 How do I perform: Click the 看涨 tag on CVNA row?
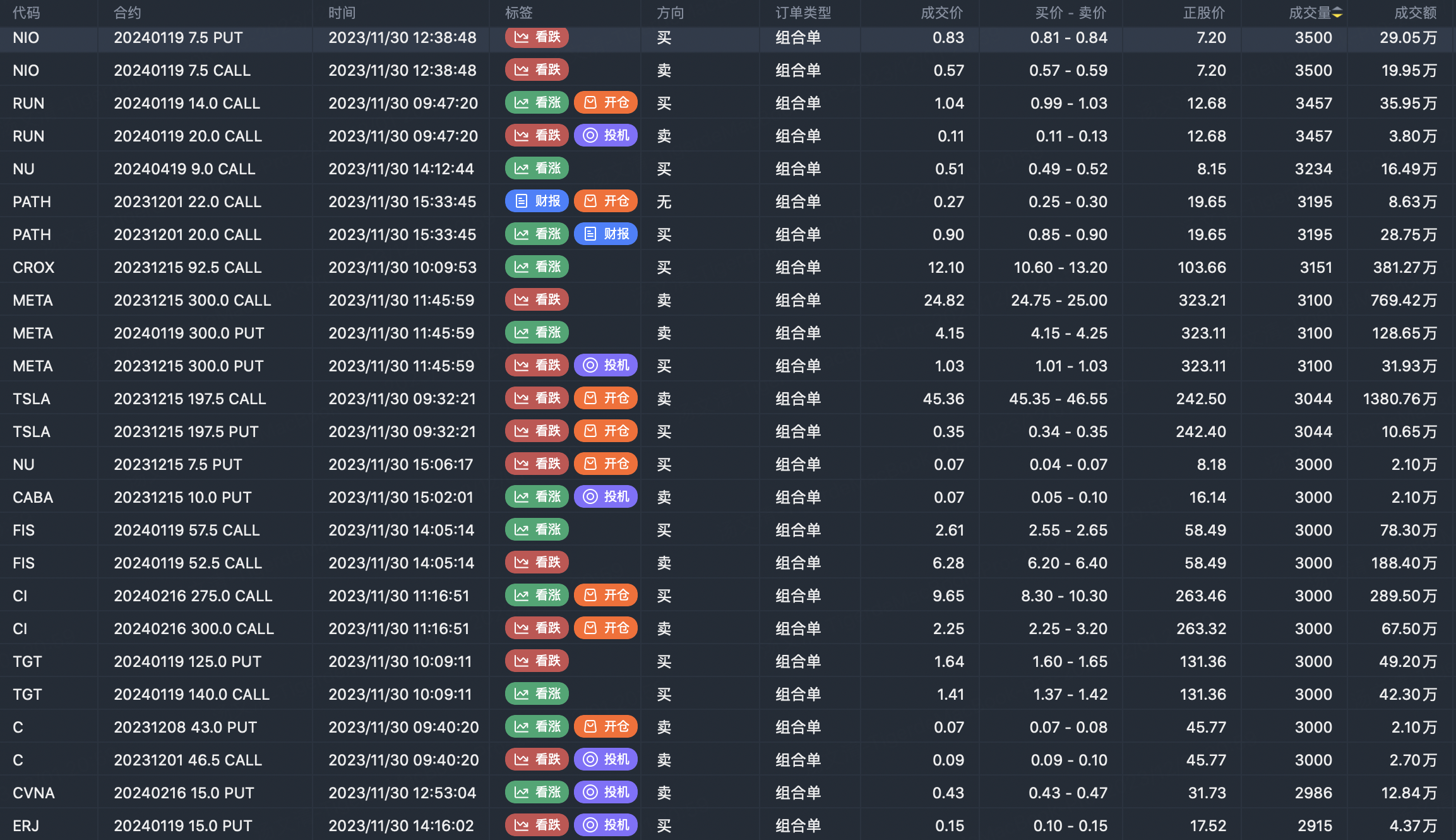537,793
